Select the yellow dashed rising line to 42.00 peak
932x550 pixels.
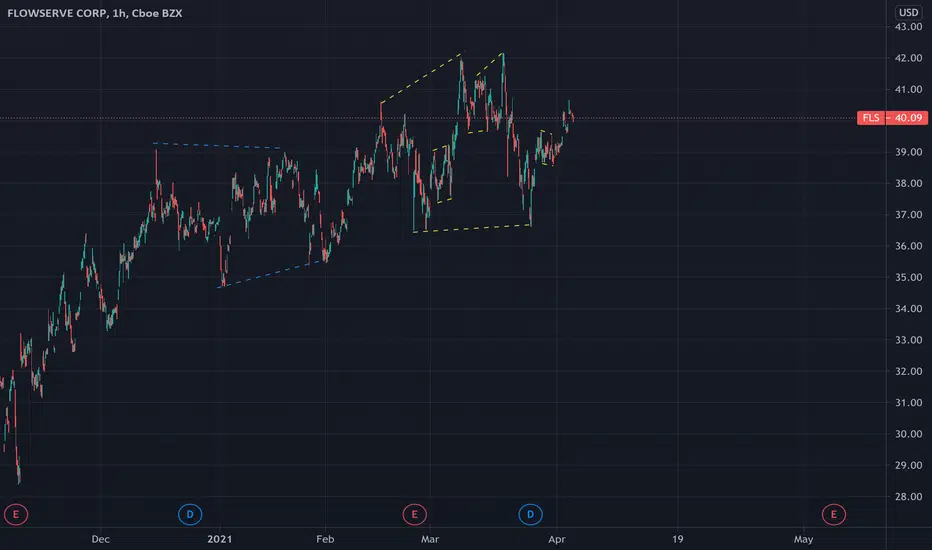(x=421, y=78)
